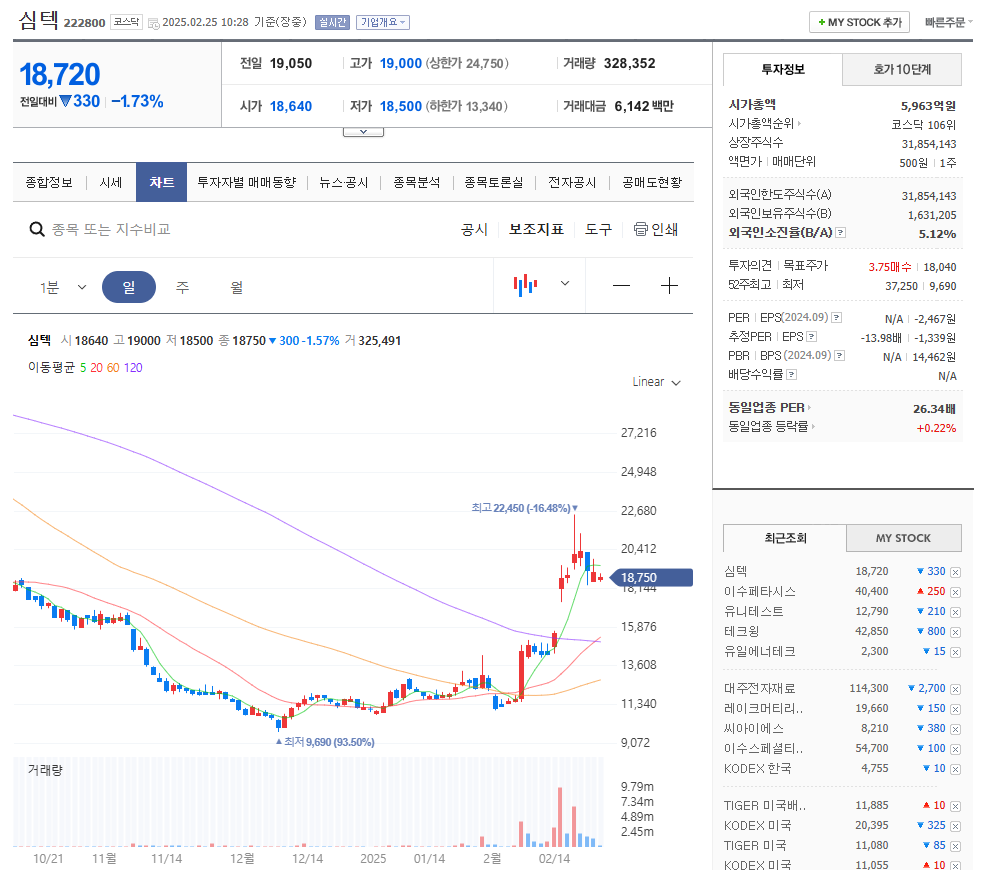Zoom out the chart with minus icon

tap(621, 285)
